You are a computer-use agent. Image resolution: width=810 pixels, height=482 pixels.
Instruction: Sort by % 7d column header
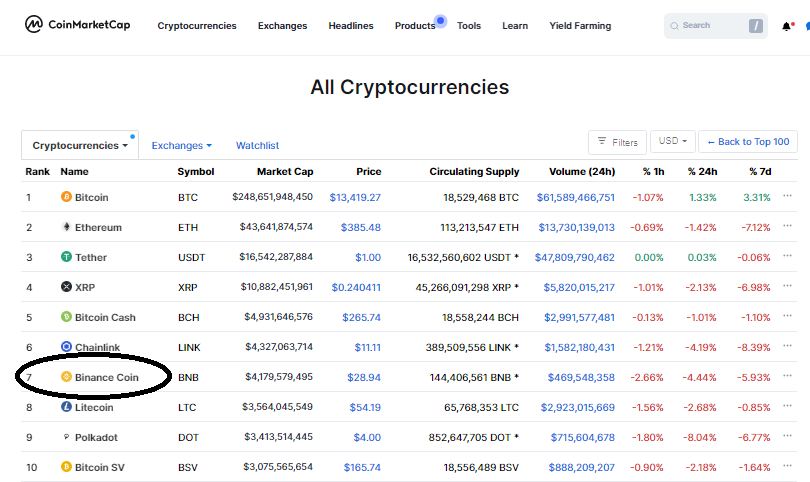[x=760, y=172]
